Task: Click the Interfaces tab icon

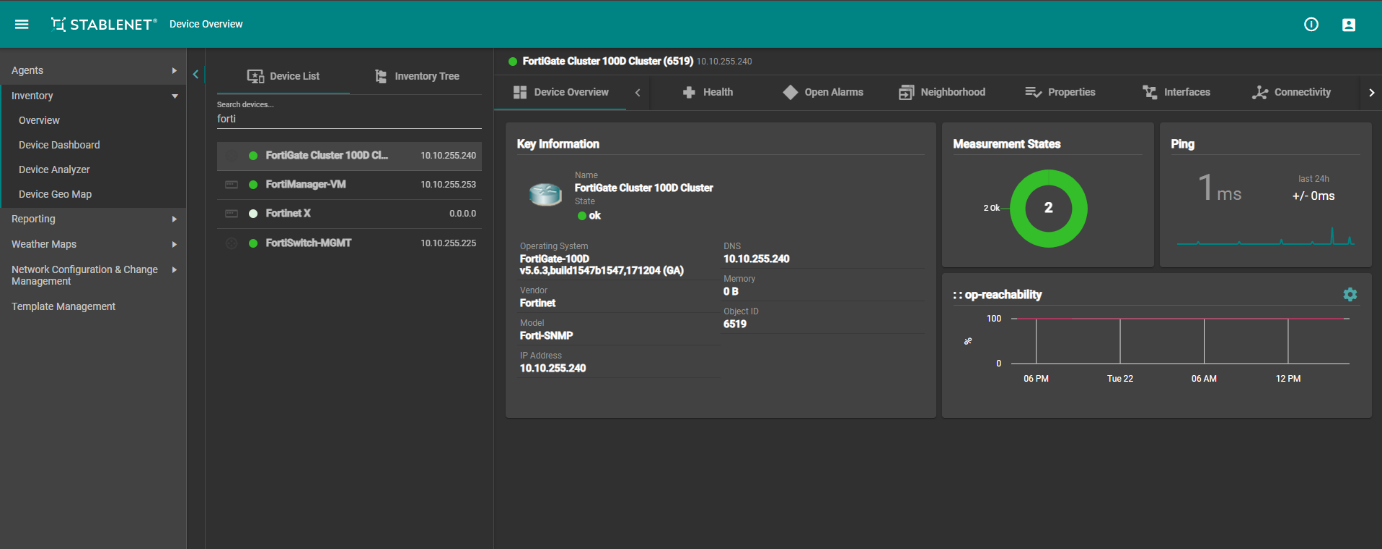Action: (x=1150, y=92)
